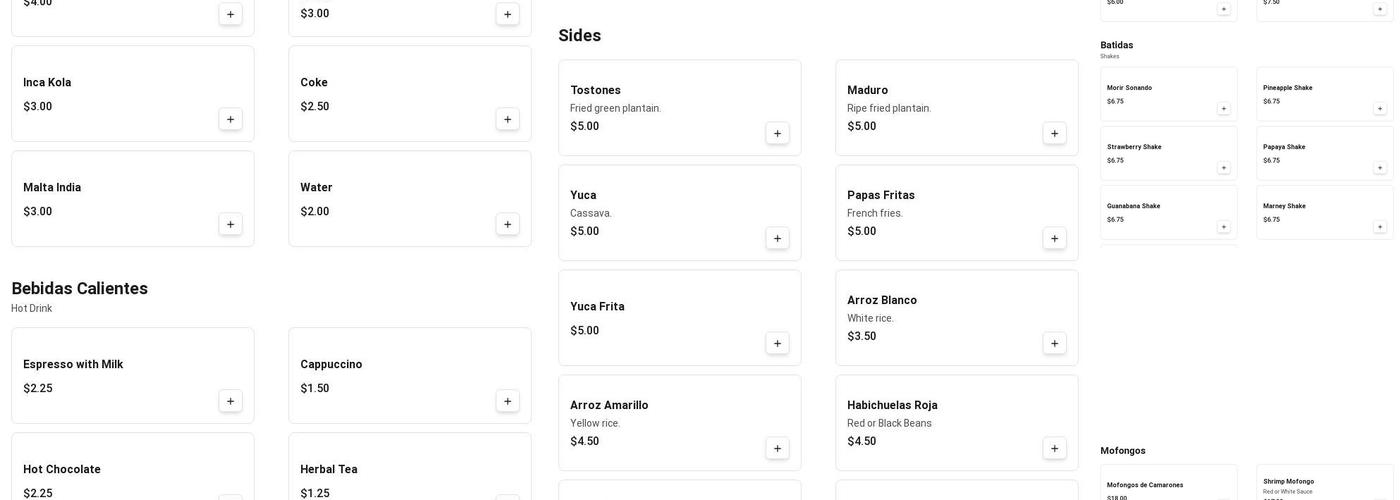Add Cappuccino using plus icon
The width and height of the screenshot is (1400, 500).
pos(507,401)
